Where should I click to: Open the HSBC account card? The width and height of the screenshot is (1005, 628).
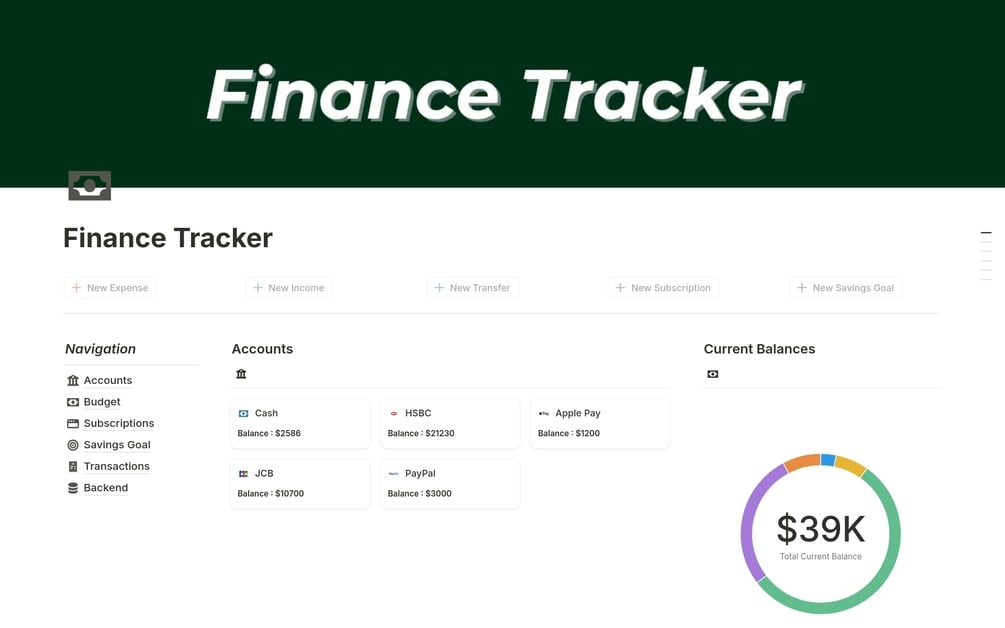click(x=449, y=423)
